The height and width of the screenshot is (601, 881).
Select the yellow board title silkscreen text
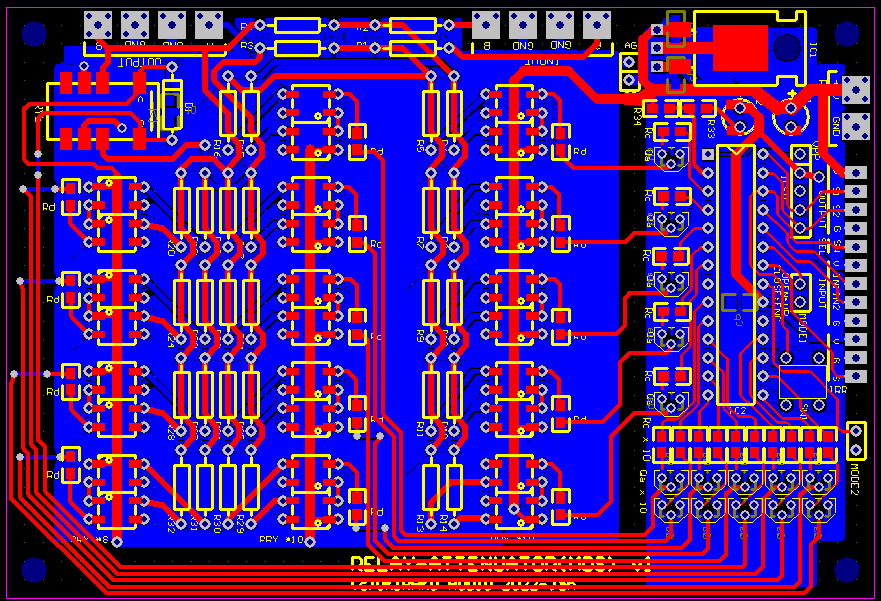(x=500, y=564)
